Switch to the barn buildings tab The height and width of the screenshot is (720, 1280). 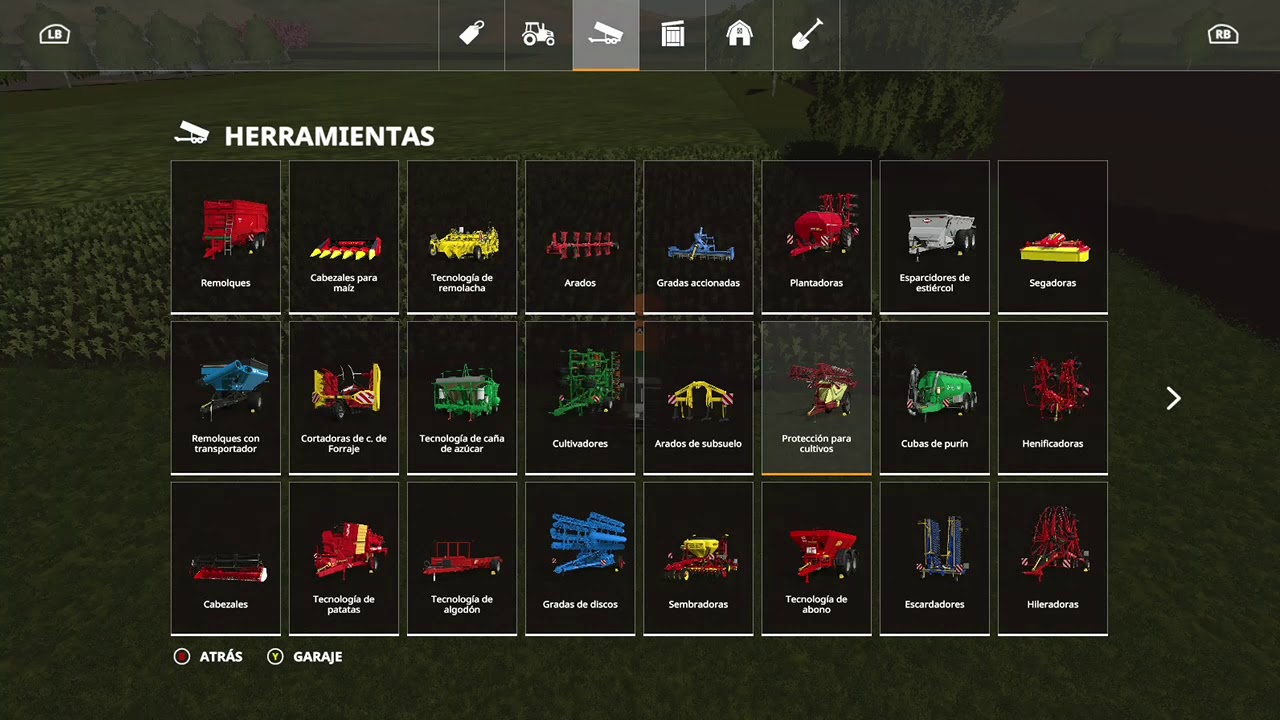(739, 34)
